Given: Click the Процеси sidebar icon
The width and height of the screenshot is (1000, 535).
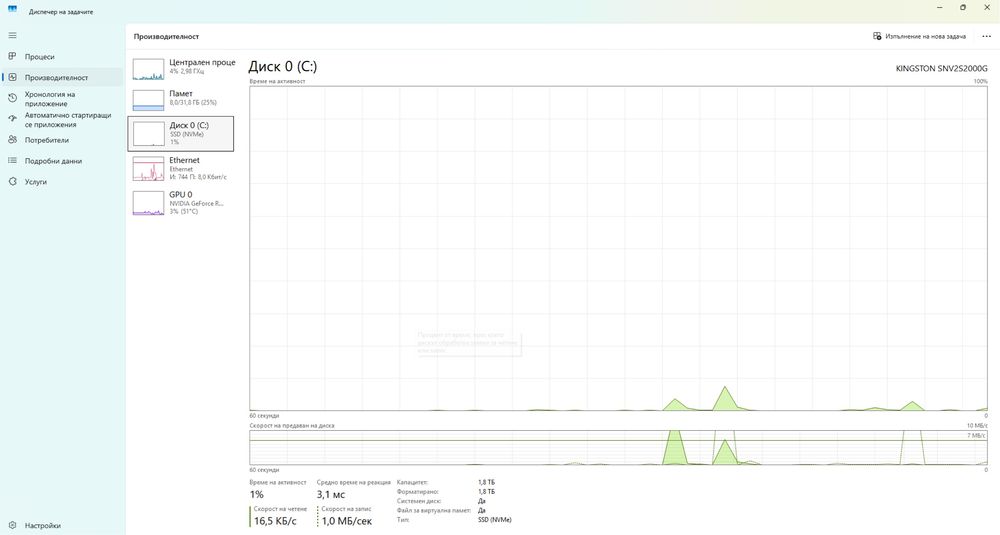Looking at the screenshot, I should click(x=12, y=57).
